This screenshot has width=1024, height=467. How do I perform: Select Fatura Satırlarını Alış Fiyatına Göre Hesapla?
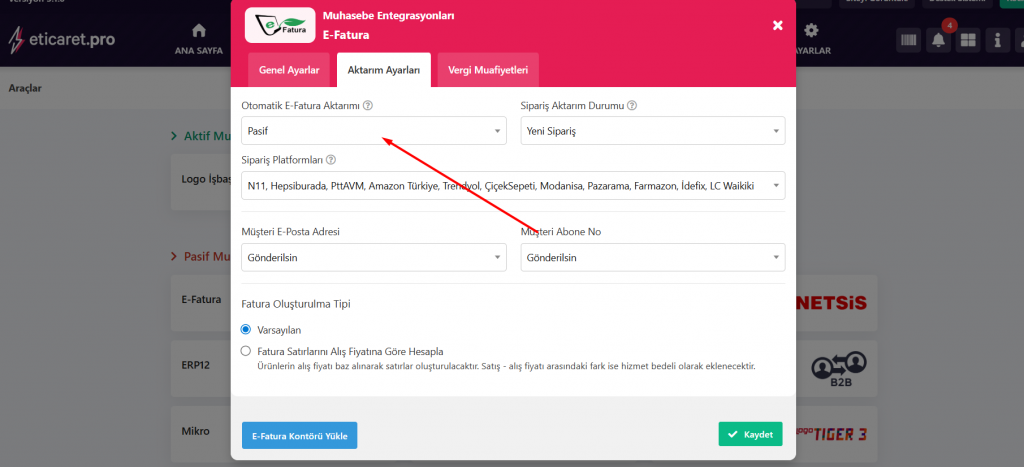246,351
